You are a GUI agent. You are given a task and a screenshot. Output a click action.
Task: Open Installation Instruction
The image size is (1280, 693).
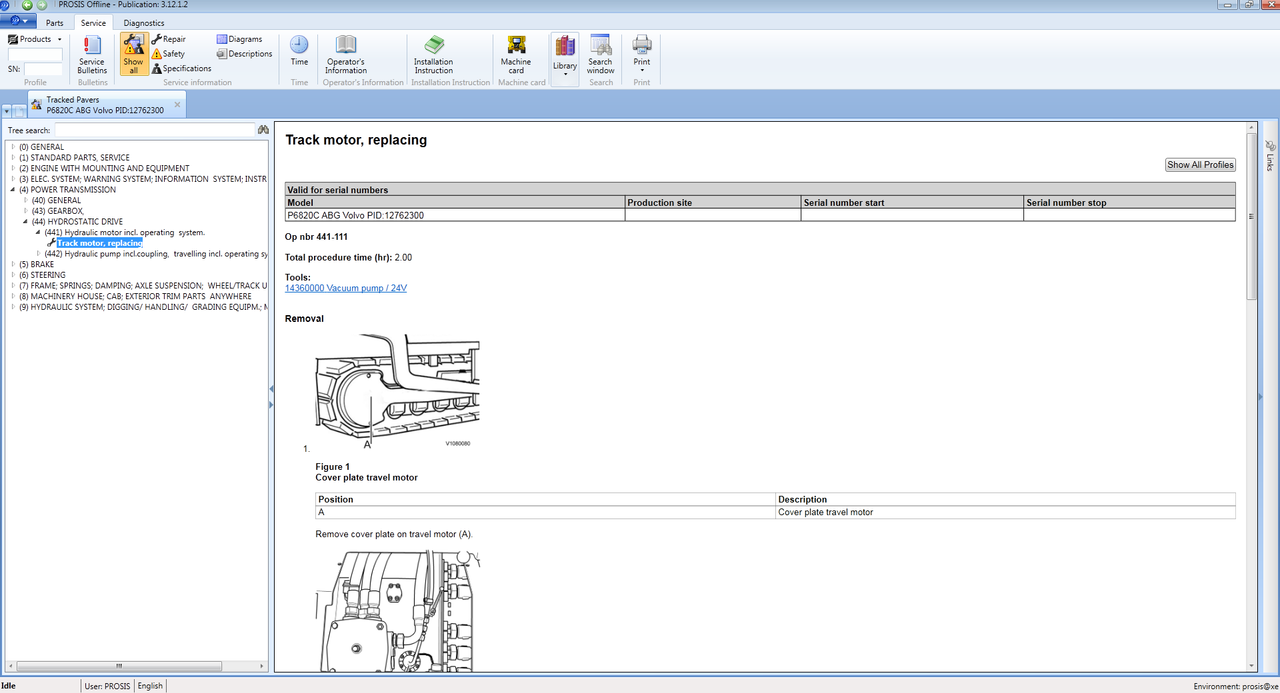tap(434, 54)
